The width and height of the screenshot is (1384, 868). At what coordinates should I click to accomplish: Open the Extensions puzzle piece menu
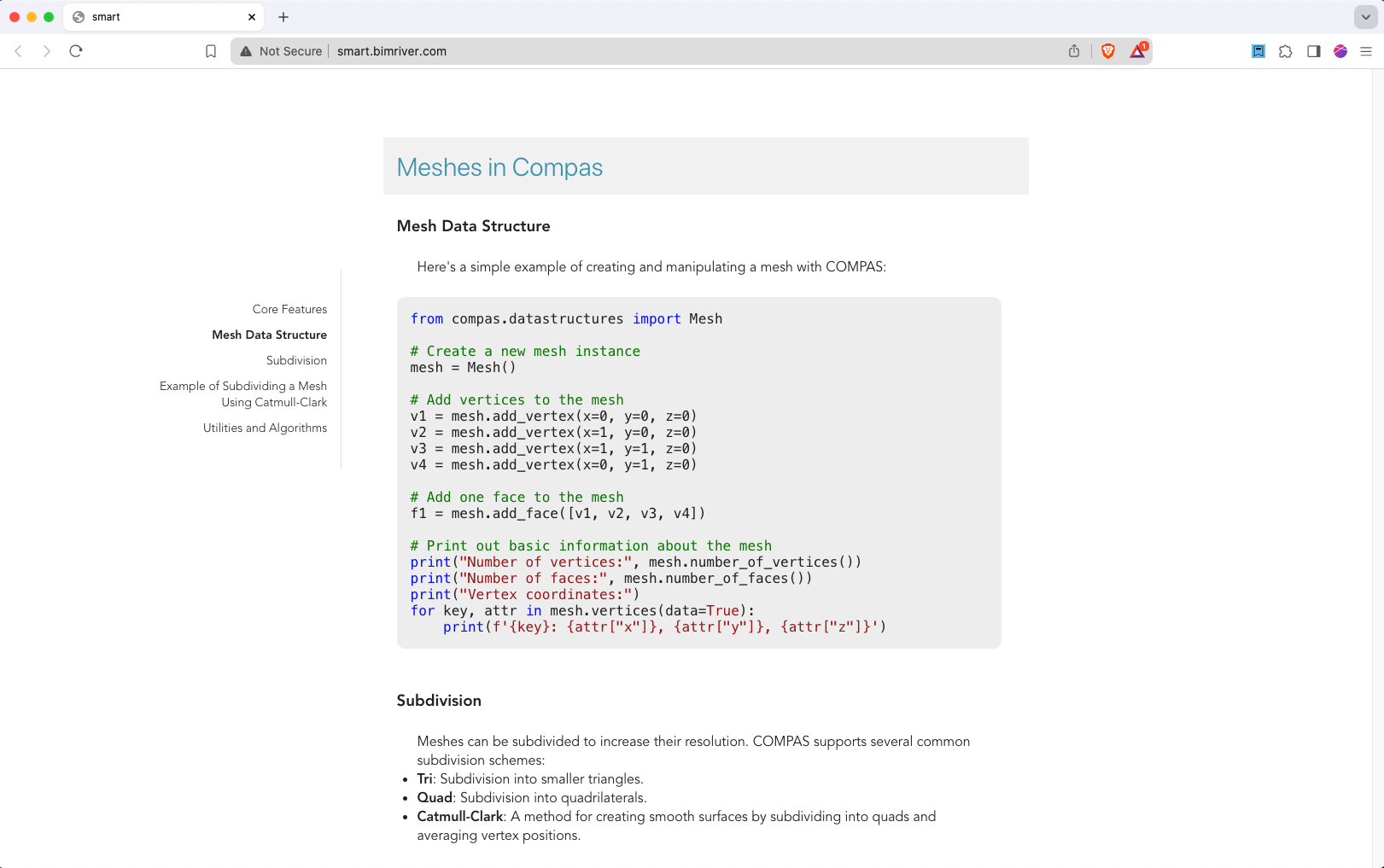pyautogui.click(x=1286, y=51)
